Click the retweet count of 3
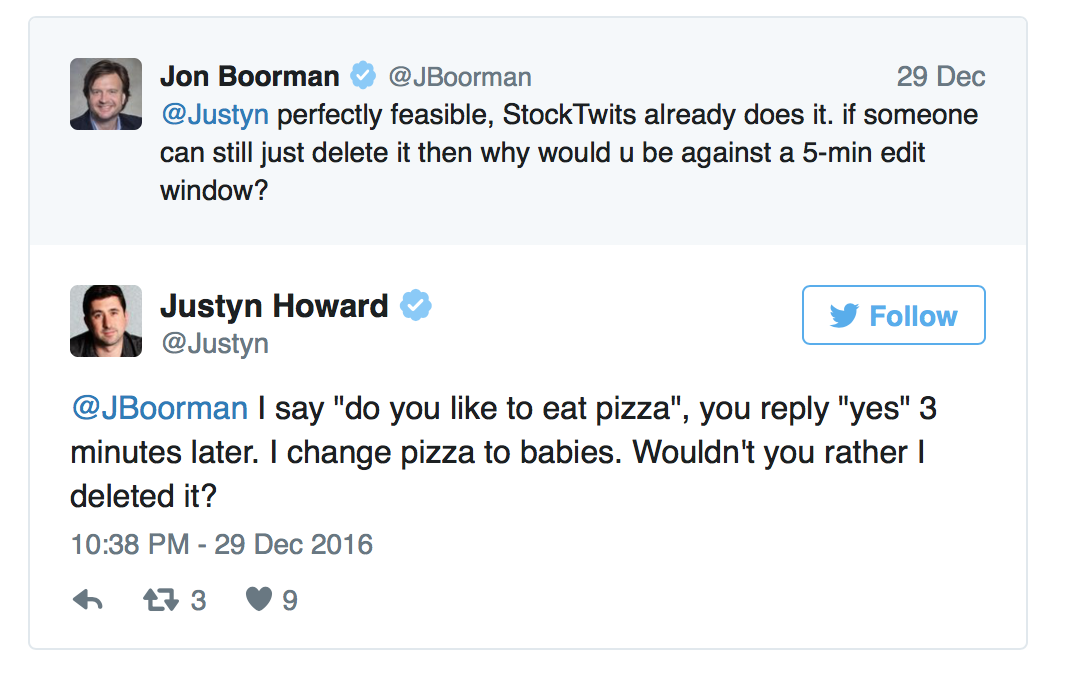This screenshot has height=680, width=1070. point(198,600)
